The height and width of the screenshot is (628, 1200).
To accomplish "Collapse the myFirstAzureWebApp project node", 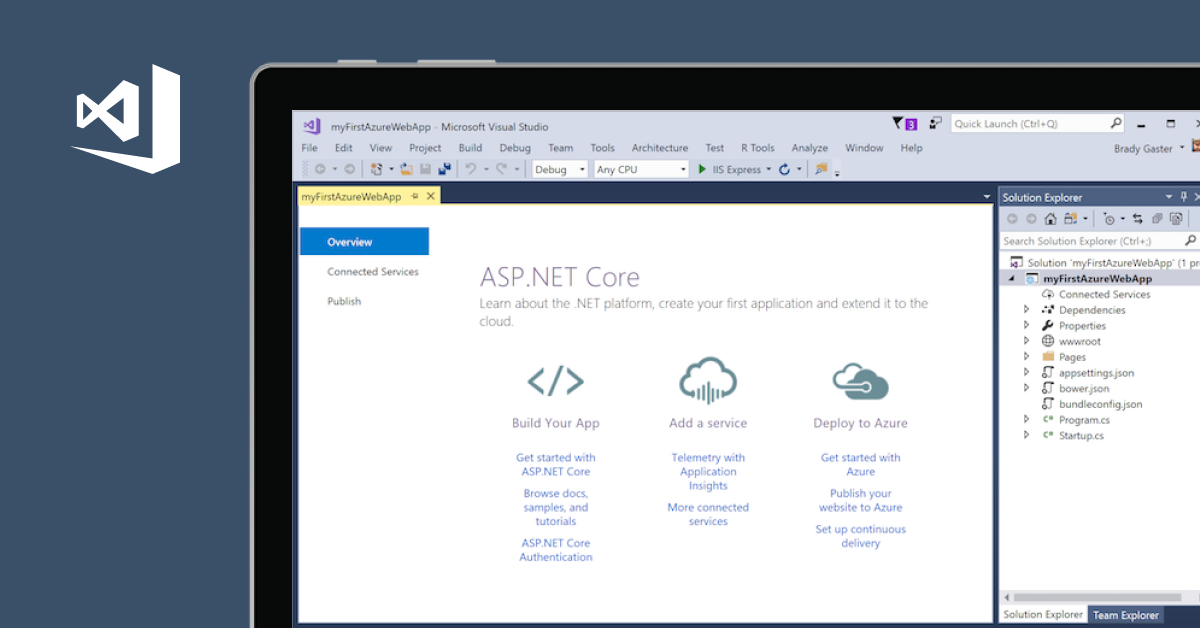I will pos(1011,279).
